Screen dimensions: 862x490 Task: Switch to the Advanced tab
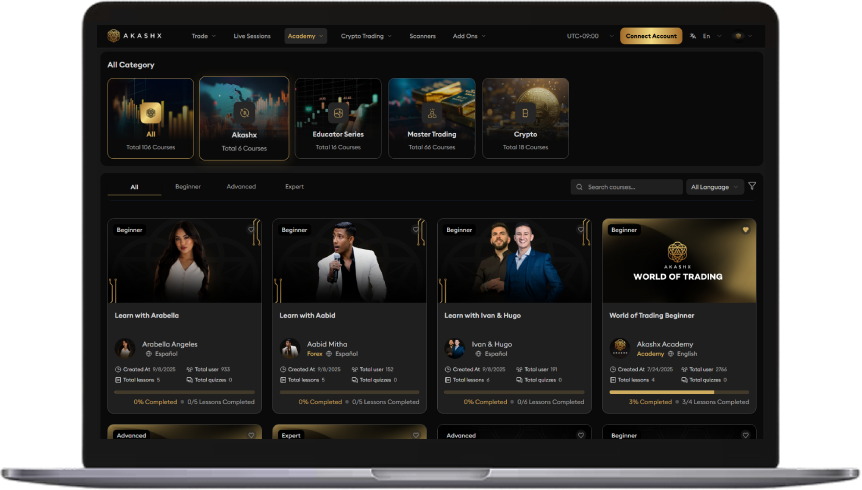click(x=241, y=187)
